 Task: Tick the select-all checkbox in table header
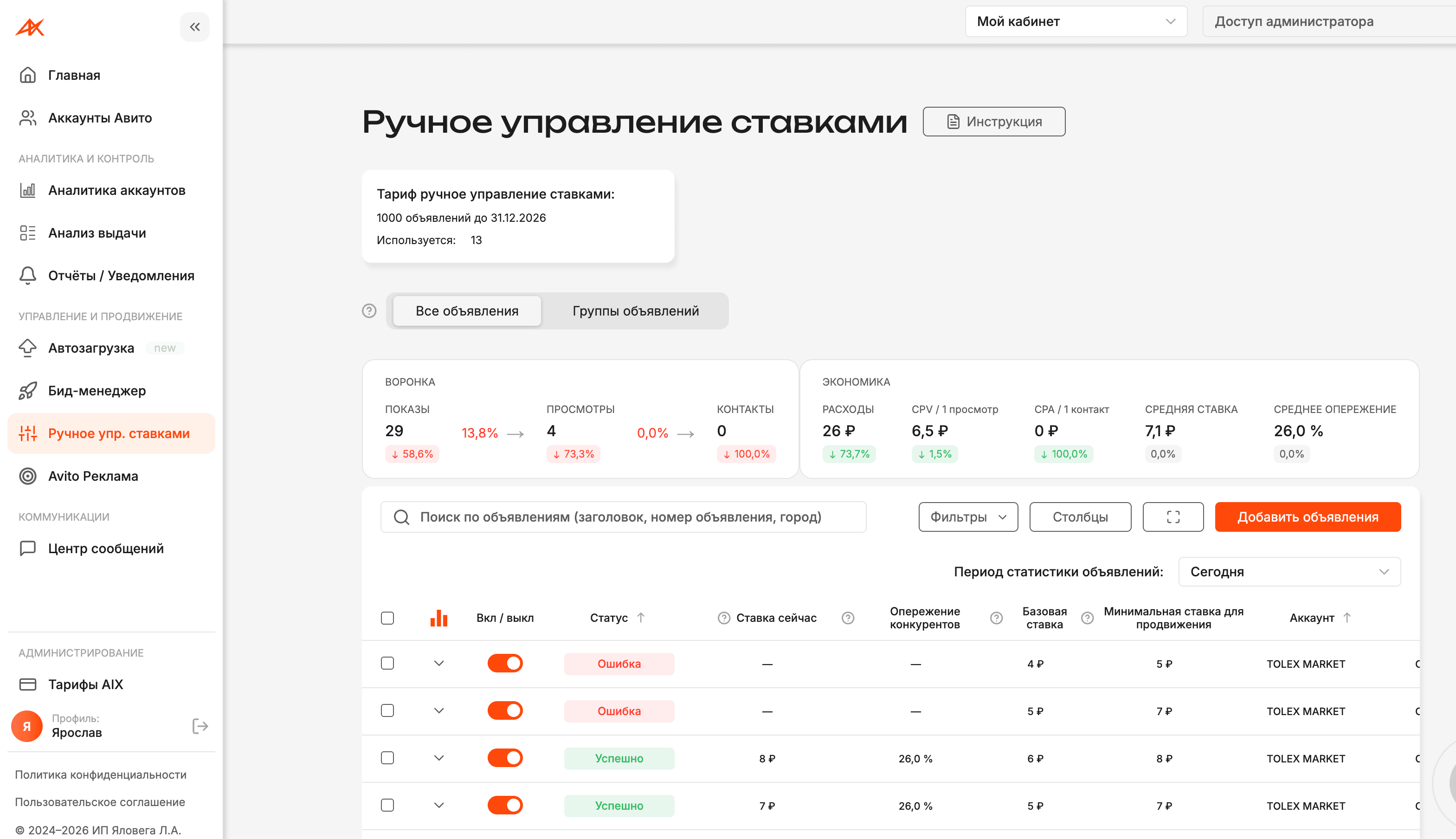pos(388,618)
